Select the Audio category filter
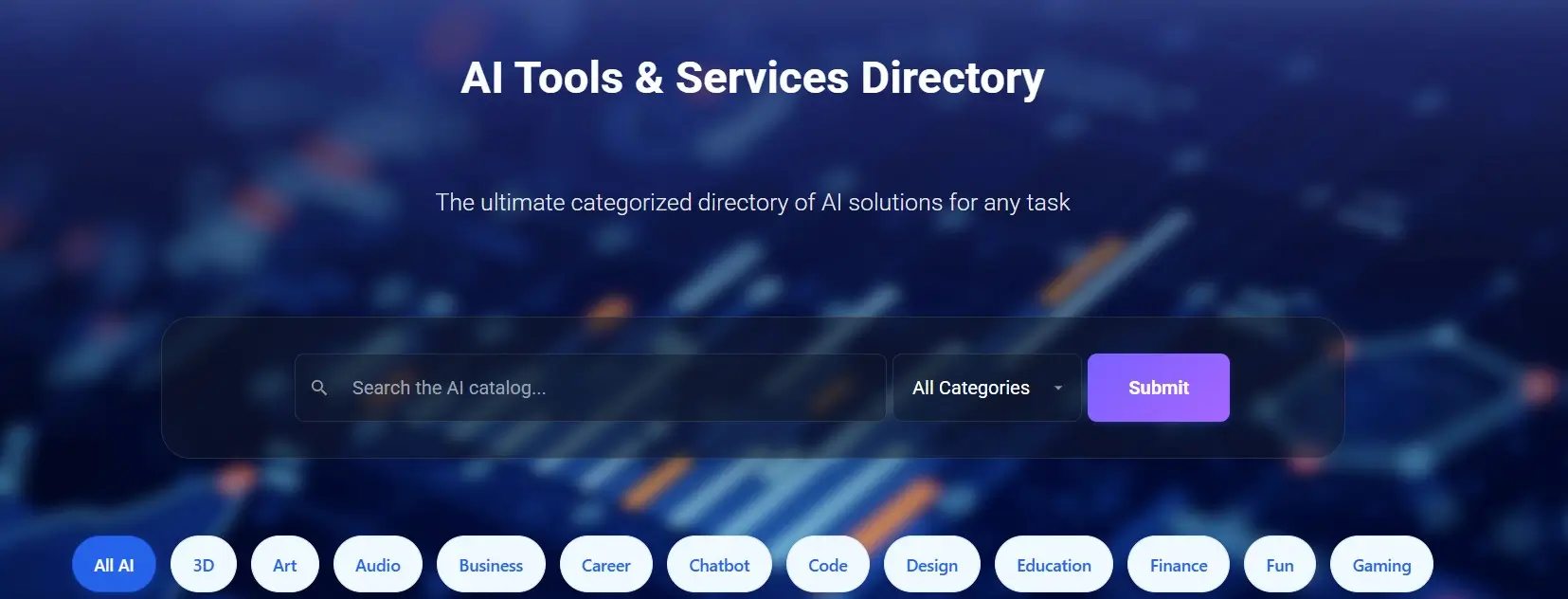Screen dimensions: 1568x599 378,565
